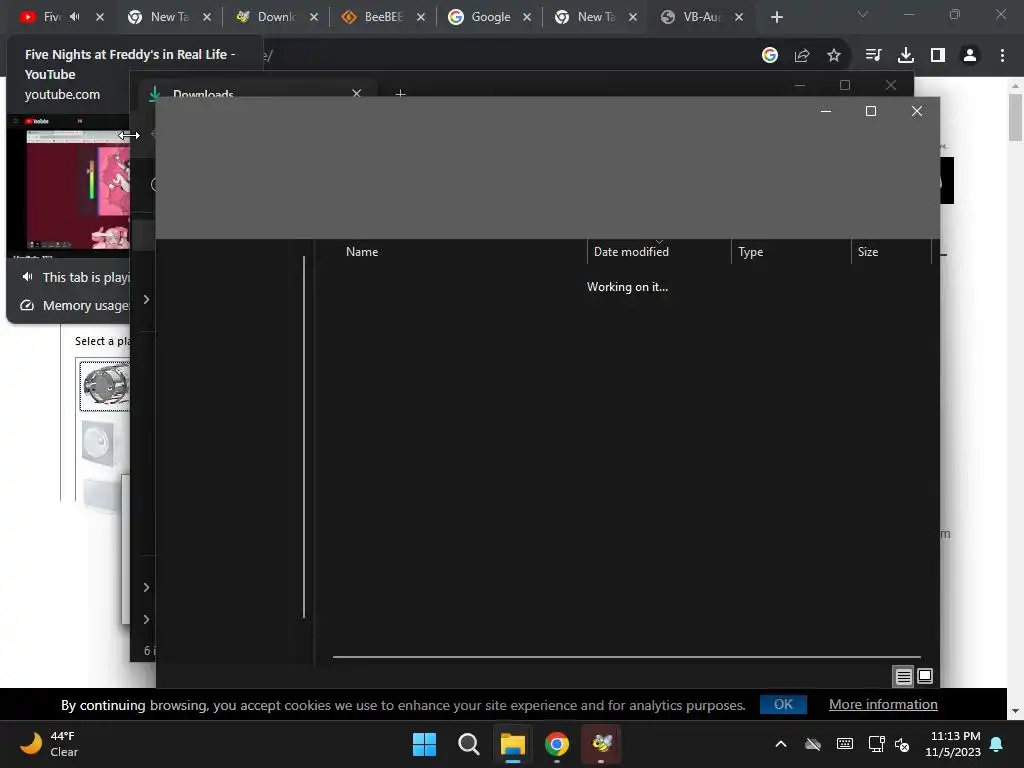
Task: Open the OneDrive cloud tray icon
Action: pyautogui.click(x=812, y=744)
